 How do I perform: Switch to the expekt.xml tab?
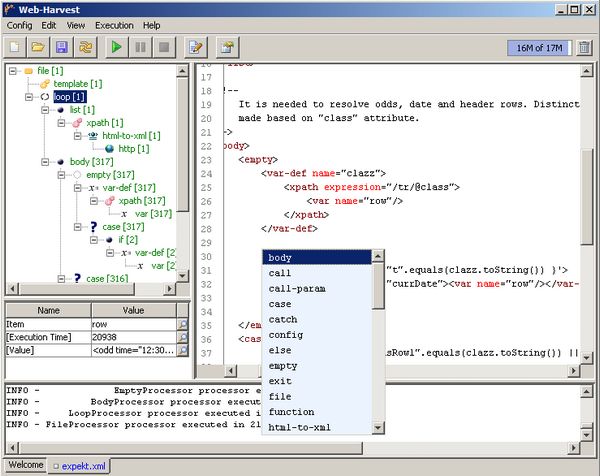pyautogui.click(x=79, y=466)
